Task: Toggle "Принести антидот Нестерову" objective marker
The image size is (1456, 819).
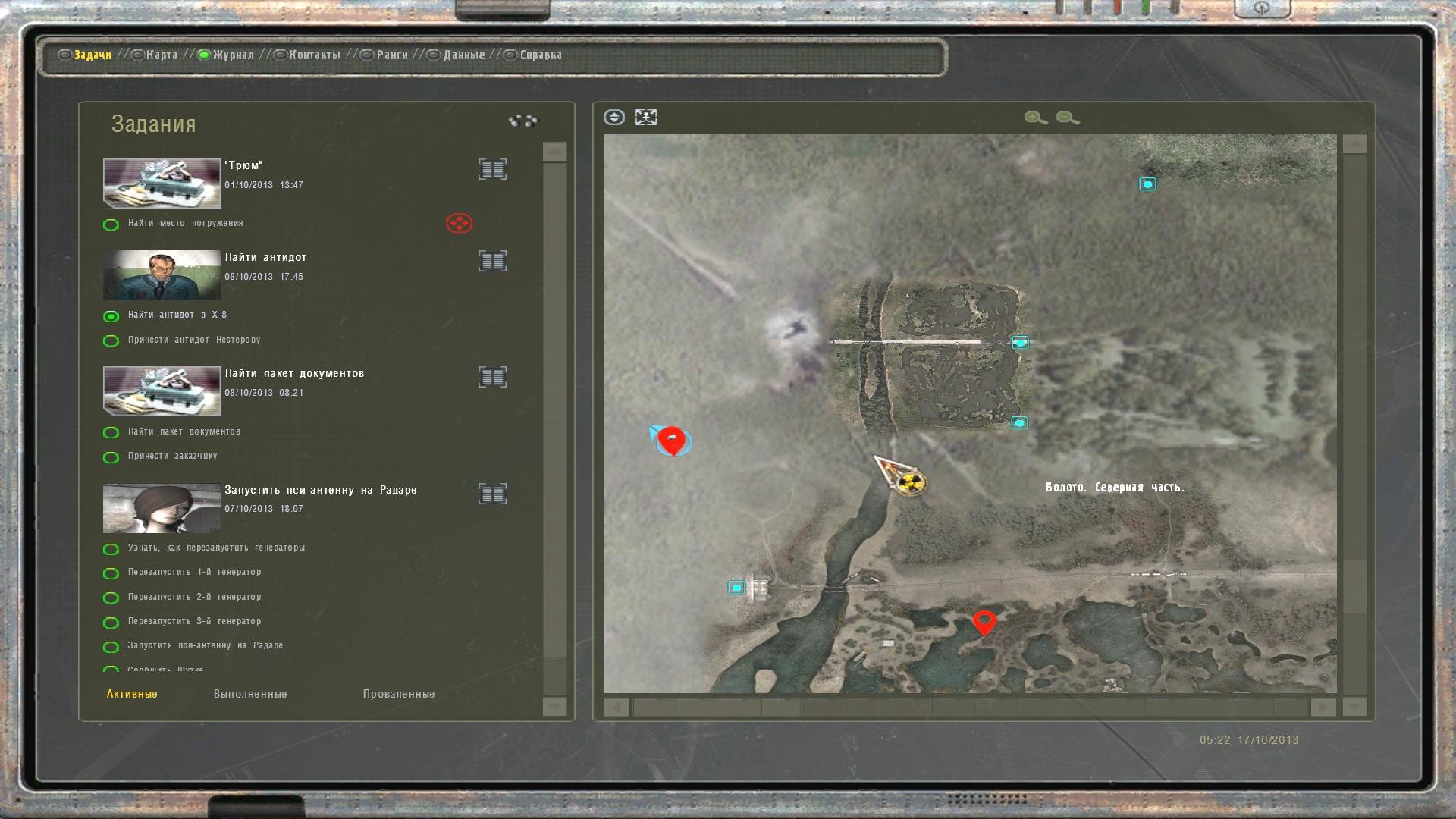Action: [111, 340]
